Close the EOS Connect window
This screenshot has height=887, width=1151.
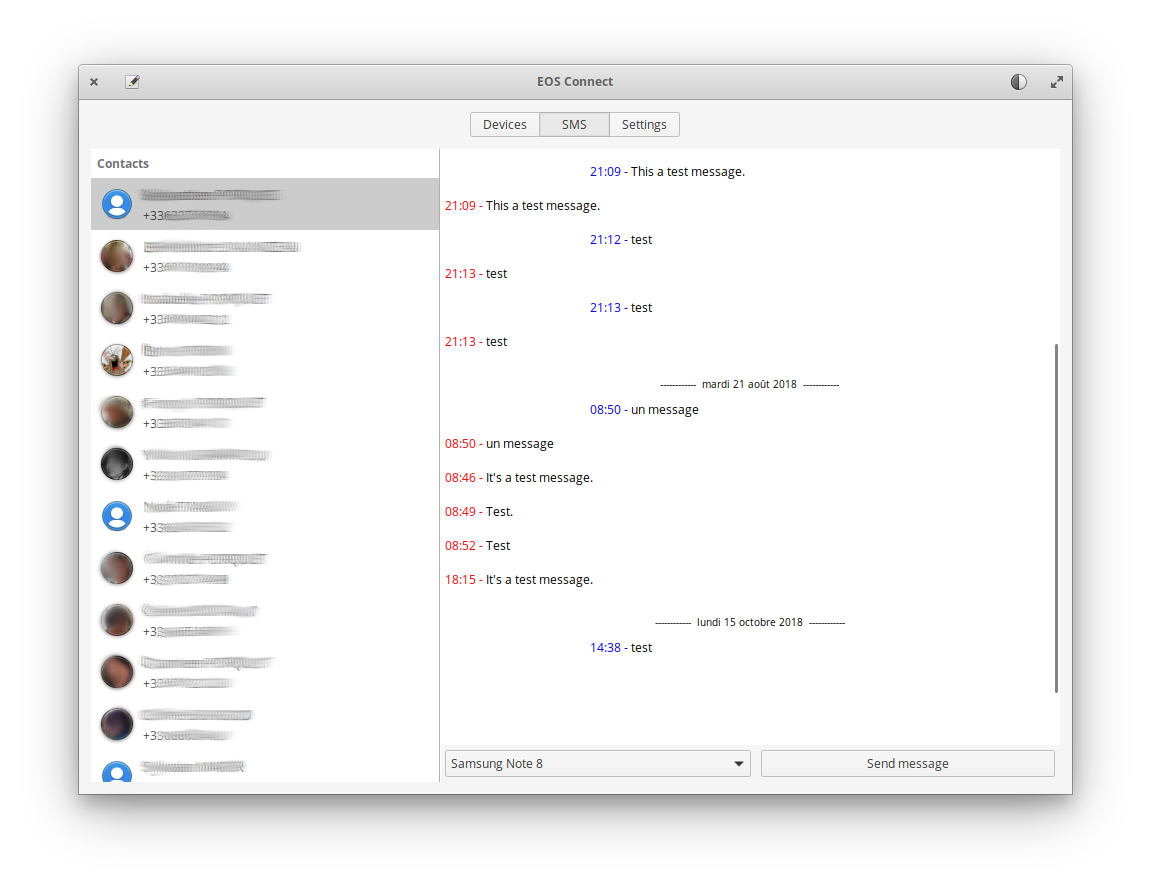point(94,82)
